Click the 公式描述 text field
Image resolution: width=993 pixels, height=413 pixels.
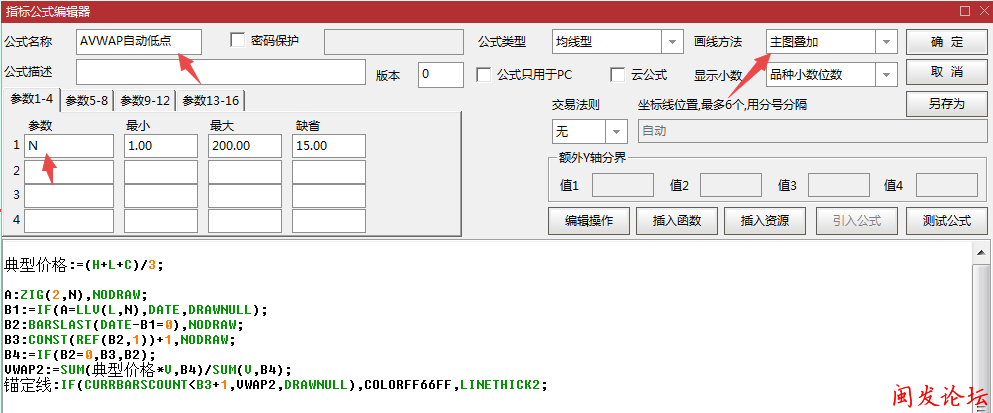(x=220, y=73)
